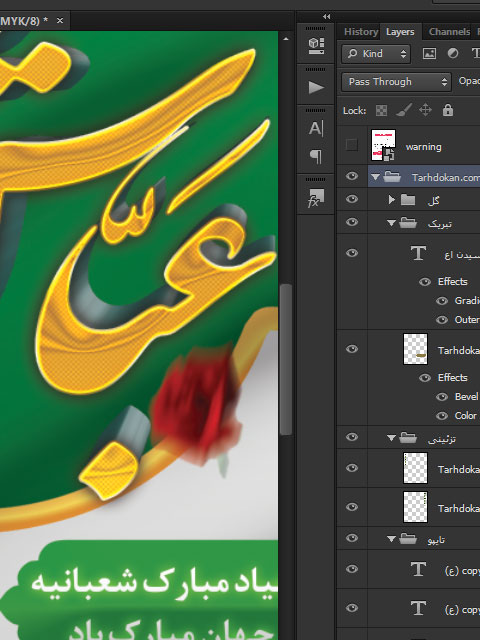Open the 3D panel icon
Screen dimensions: 480x640
click(x=316, y=46)
